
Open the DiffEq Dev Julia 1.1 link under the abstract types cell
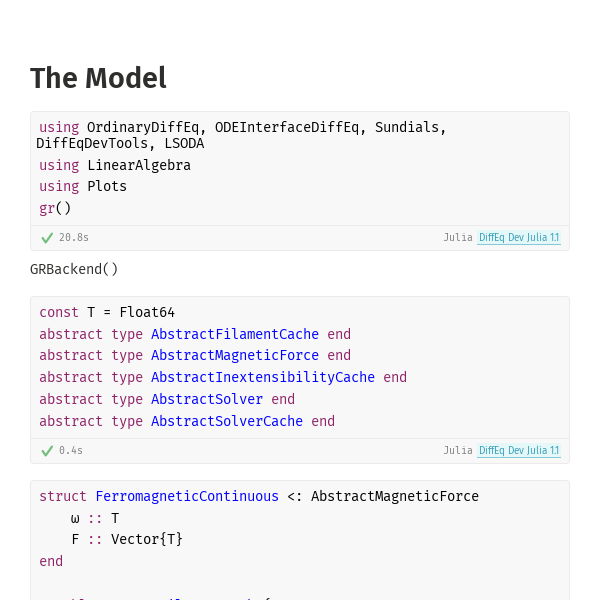point(518,450)
